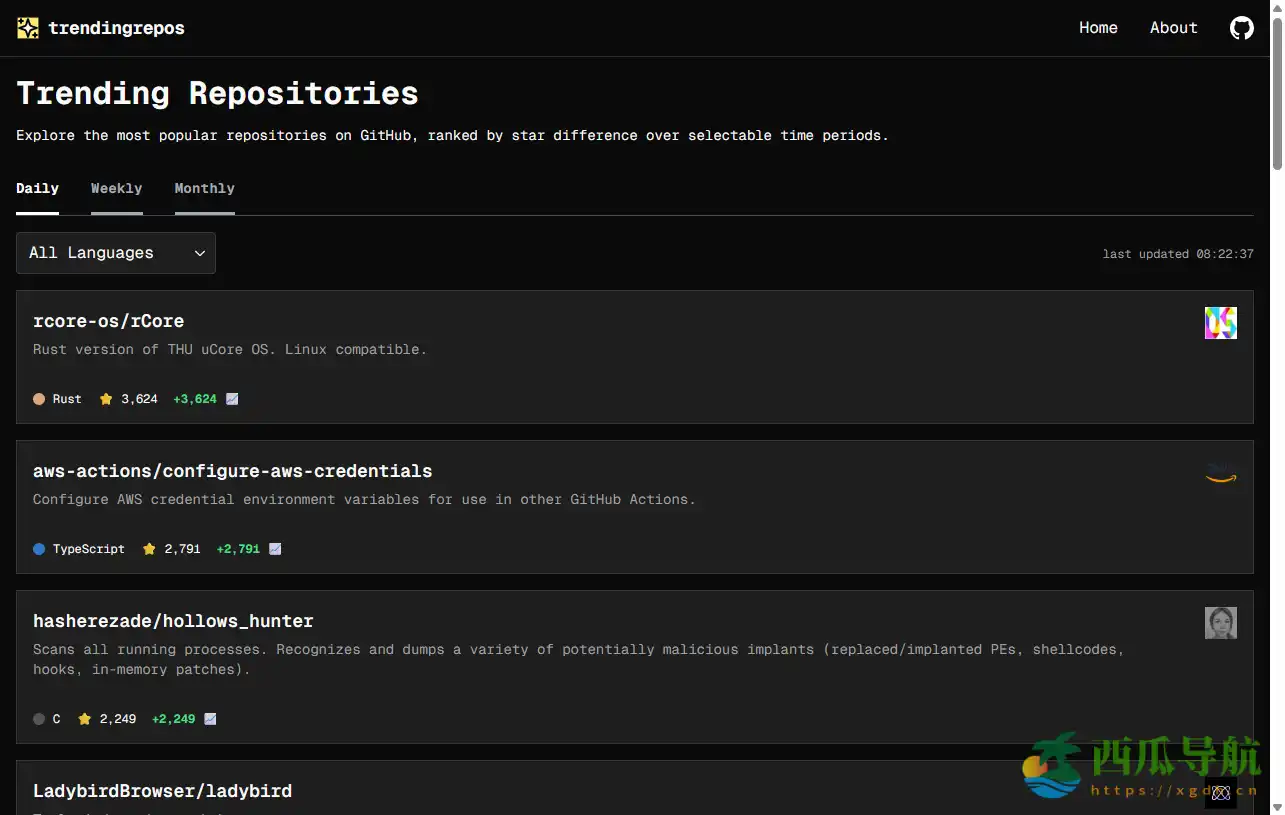Click the AWS Amazon logo avatar
Viewport: 1285px width, 815px height.
coord(1220,473)
